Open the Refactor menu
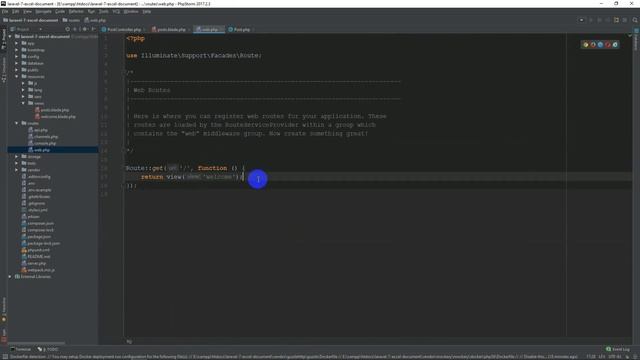The width and height of the screenshot is (640, 360). [x=76, y=11]
